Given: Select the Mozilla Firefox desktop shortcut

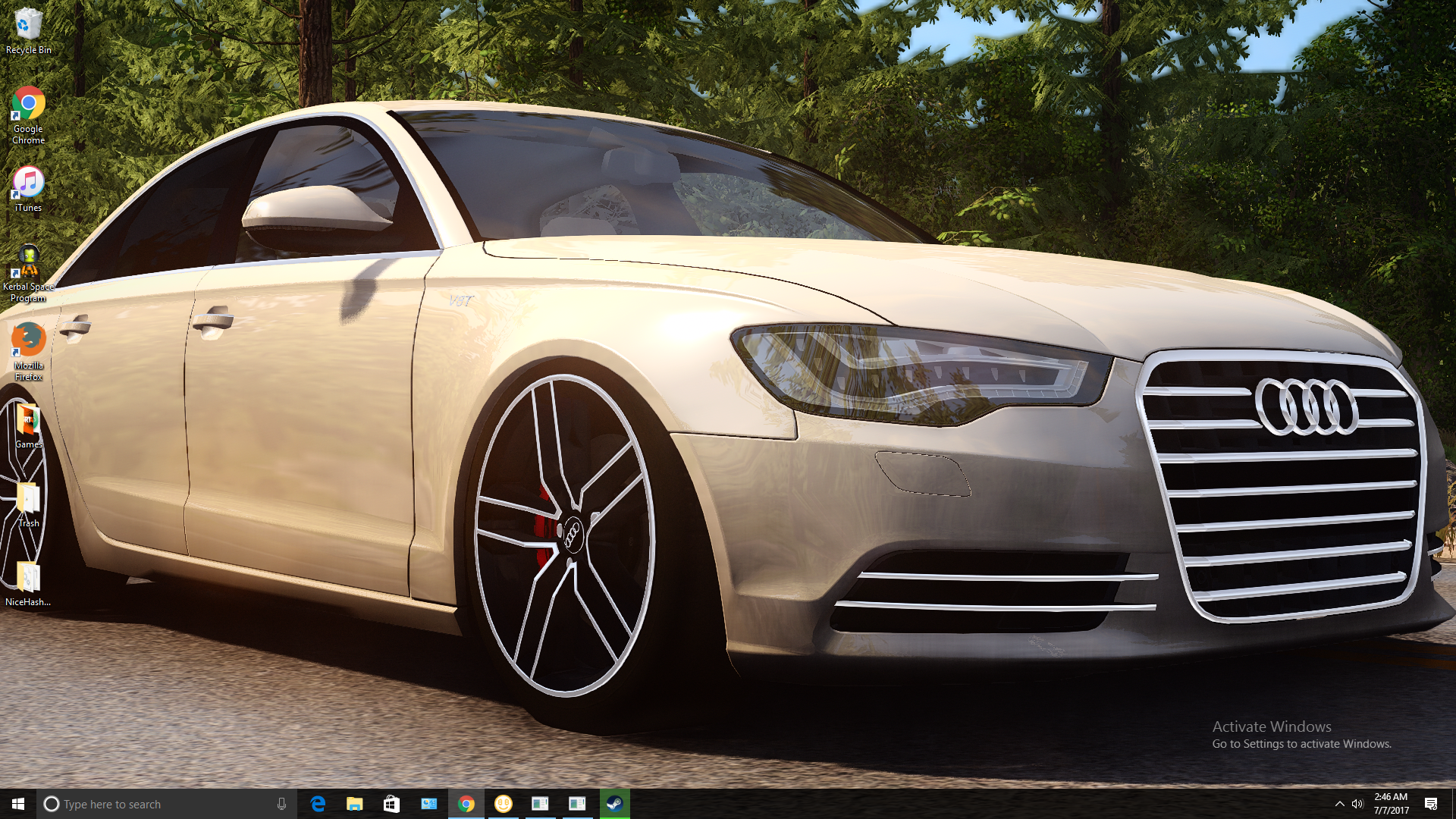Looking at the screenshot, I should [28, 352].
